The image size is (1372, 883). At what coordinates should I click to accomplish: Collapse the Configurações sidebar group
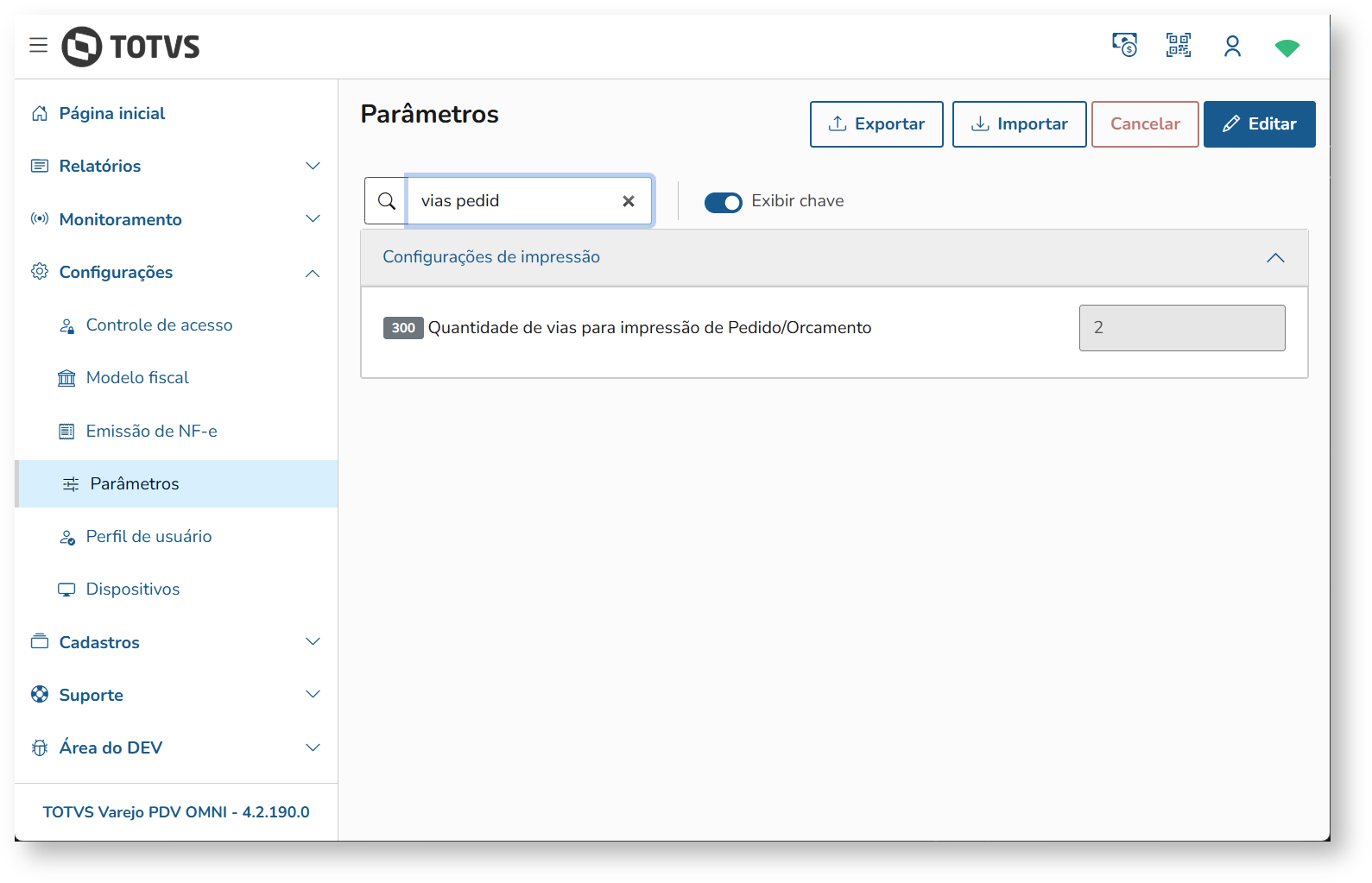(x=313, y=273)
